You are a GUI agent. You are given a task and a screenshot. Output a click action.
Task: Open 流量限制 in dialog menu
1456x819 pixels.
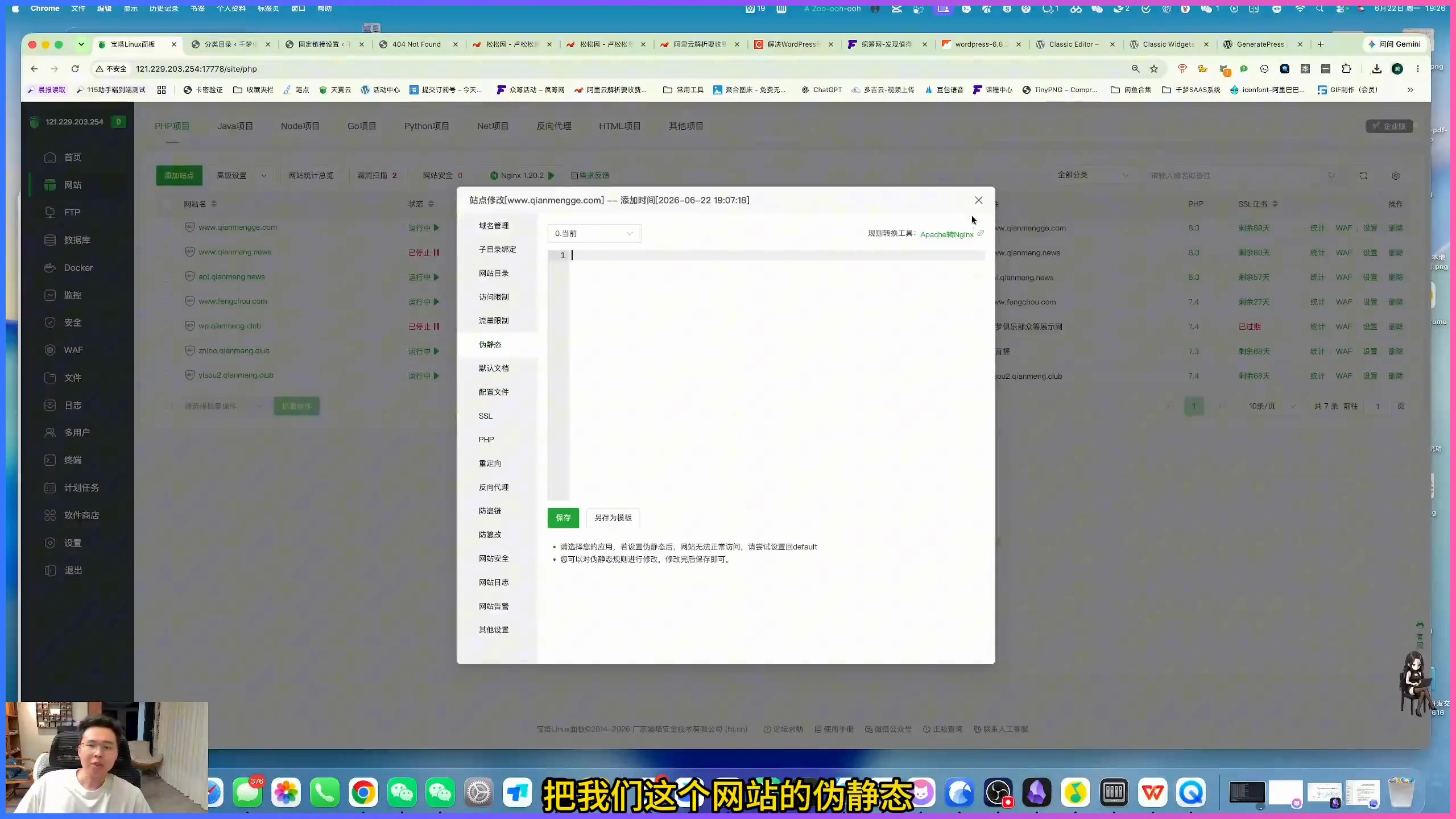[x=494, y=321]
